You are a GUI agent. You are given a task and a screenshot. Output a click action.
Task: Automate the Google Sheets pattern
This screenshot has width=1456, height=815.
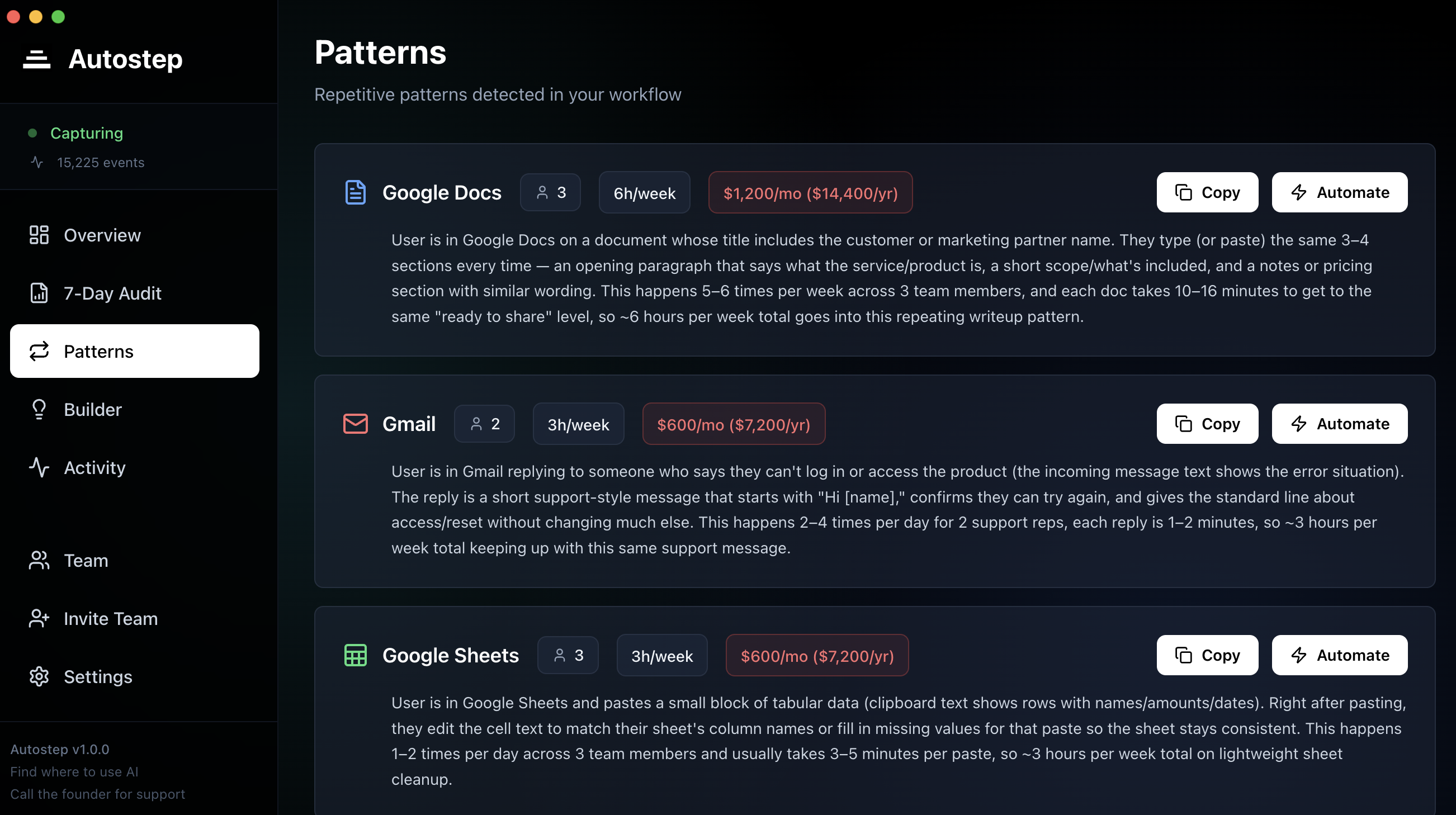pos(1339,655)
